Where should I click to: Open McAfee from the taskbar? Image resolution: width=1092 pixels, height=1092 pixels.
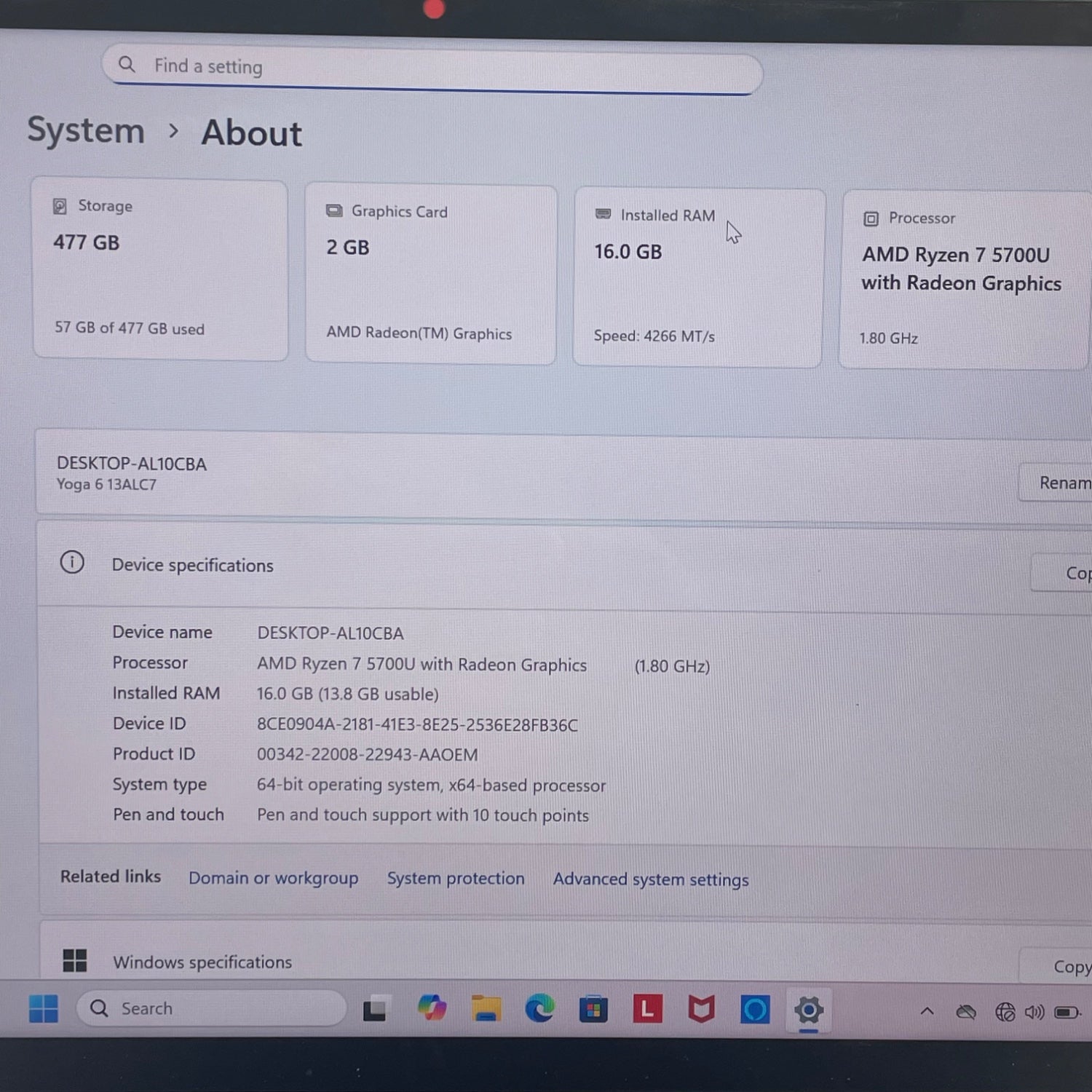[x=701, y=1009]
